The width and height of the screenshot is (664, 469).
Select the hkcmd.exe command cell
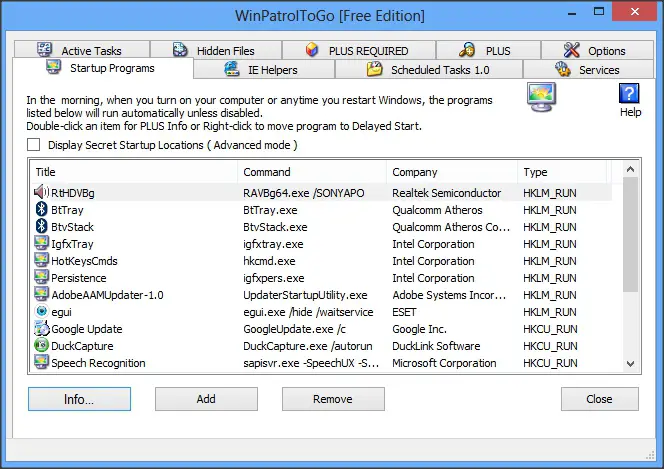pos(269,261)
